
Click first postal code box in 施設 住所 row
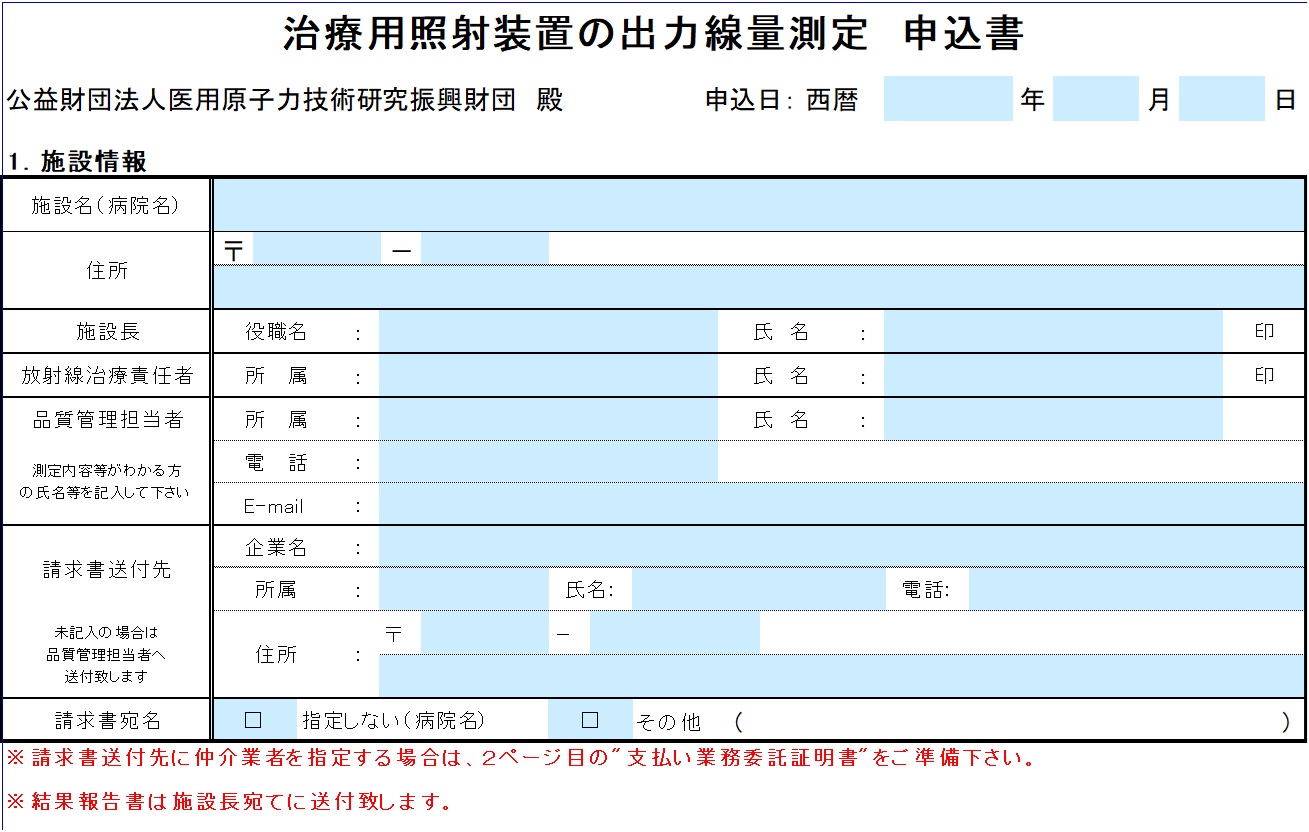click(x=317, y=248)
